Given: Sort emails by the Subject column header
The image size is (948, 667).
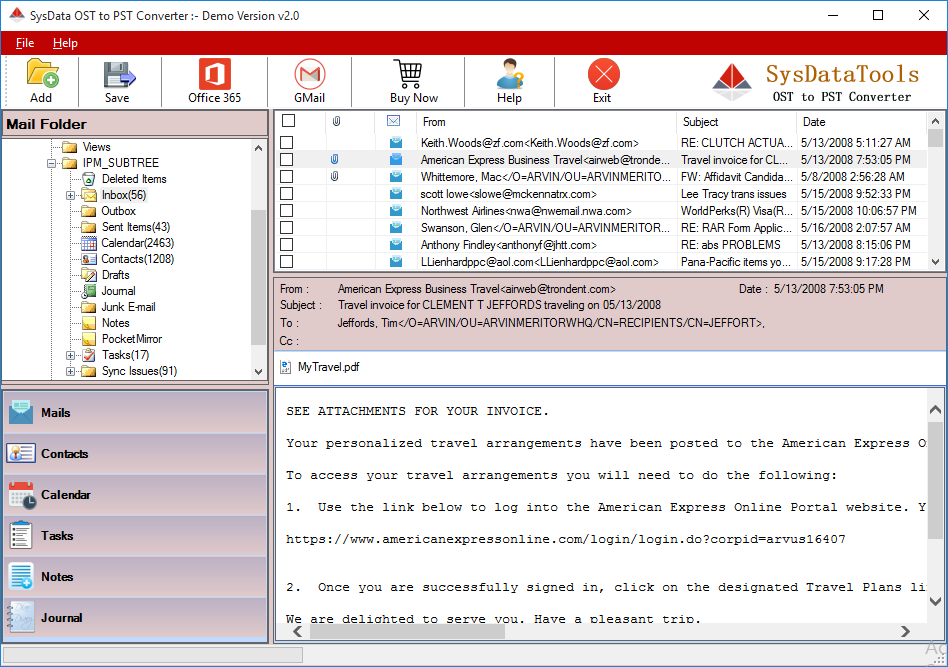Looking at the screenshot, I should click(x=736, y=122).
